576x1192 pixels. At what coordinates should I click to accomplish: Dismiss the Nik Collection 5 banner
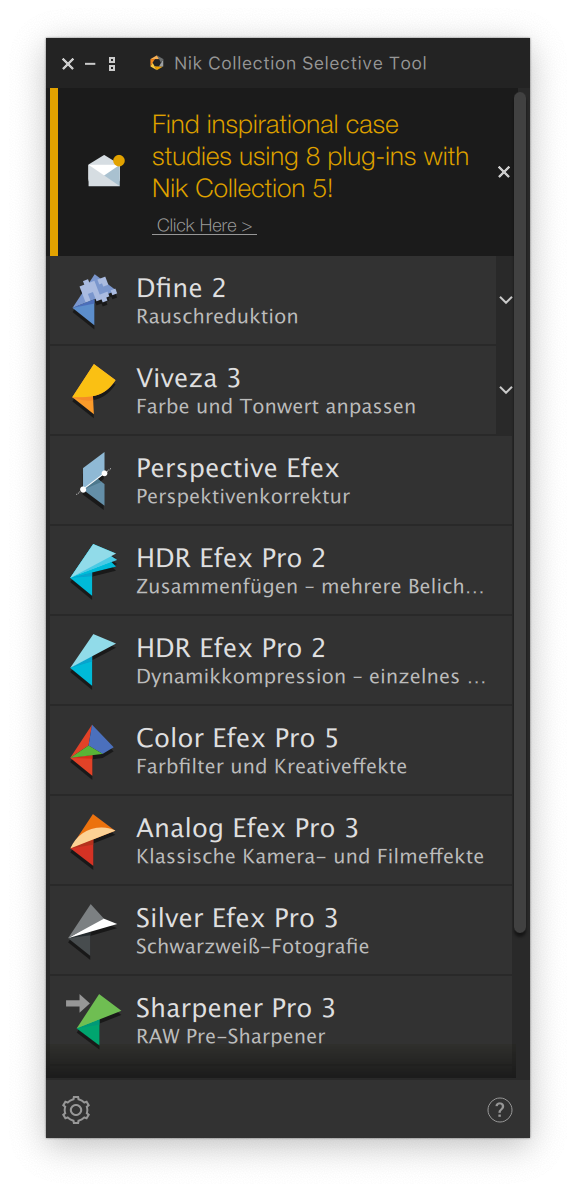(x=504, y=173)
